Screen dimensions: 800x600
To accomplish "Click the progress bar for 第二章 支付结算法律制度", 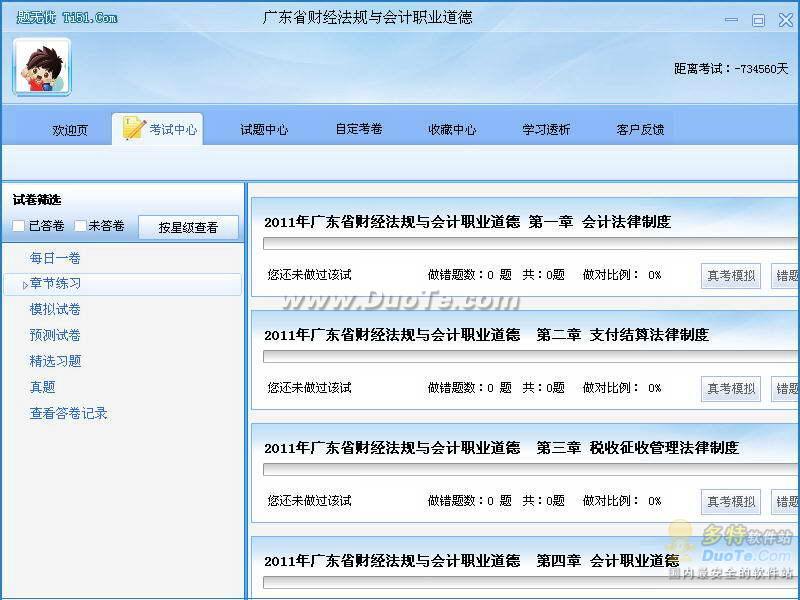I will pos(531,357).
